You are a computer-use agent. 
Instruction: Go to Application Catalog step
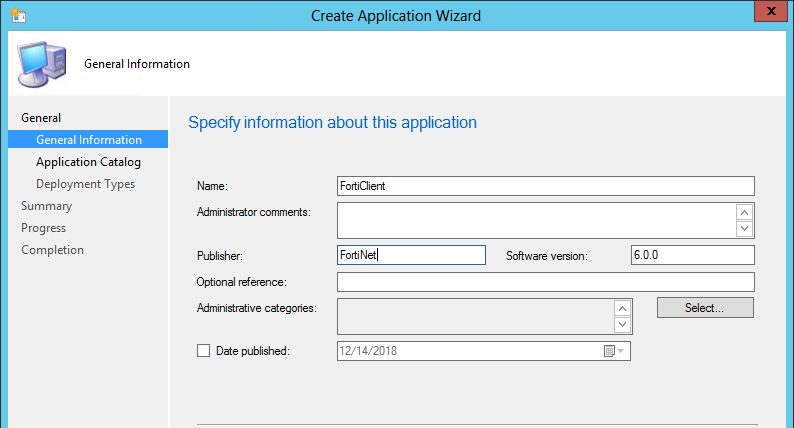[88, 162]
